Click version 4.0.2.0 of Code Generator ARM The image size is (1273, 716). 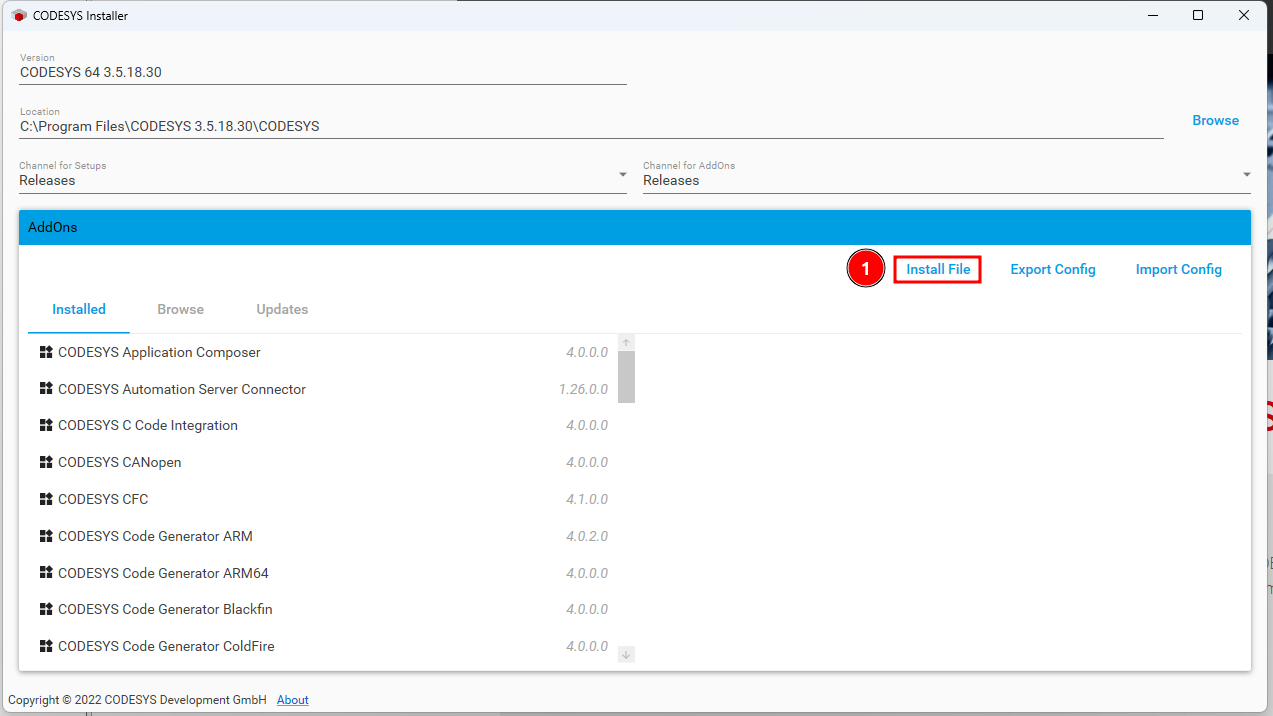pyautogui.click(x=587, y=536)
